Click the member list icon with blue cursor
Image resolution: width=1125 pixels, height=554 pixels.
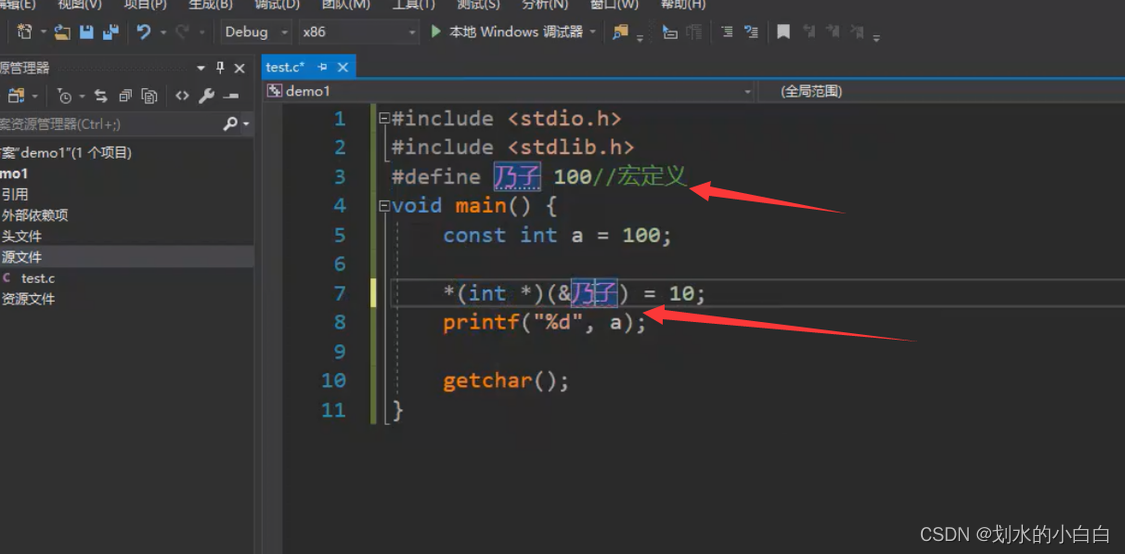669,32
